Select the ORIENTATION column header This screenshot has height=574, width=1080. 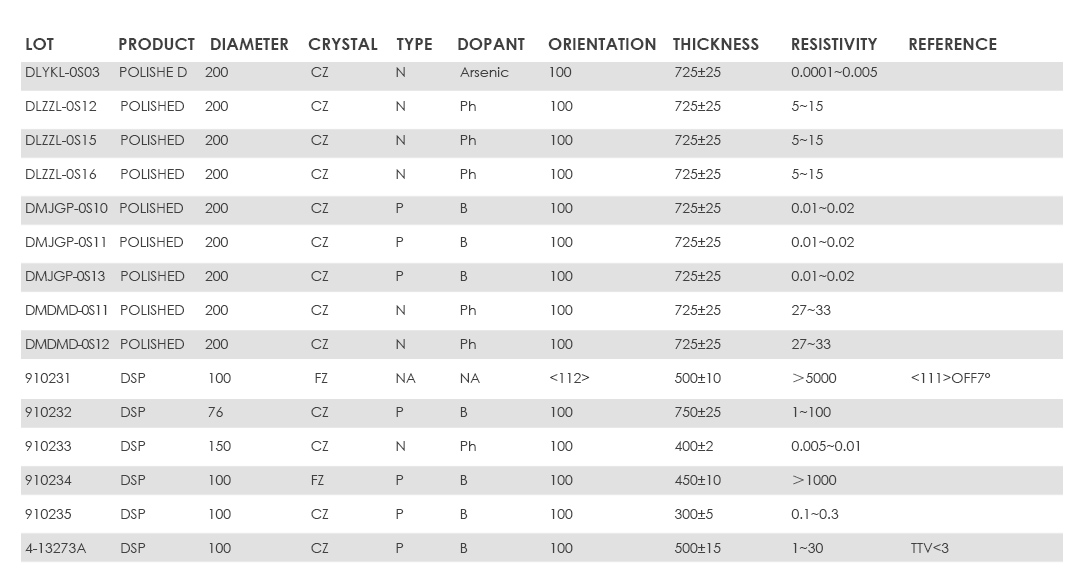coord(602,44)
